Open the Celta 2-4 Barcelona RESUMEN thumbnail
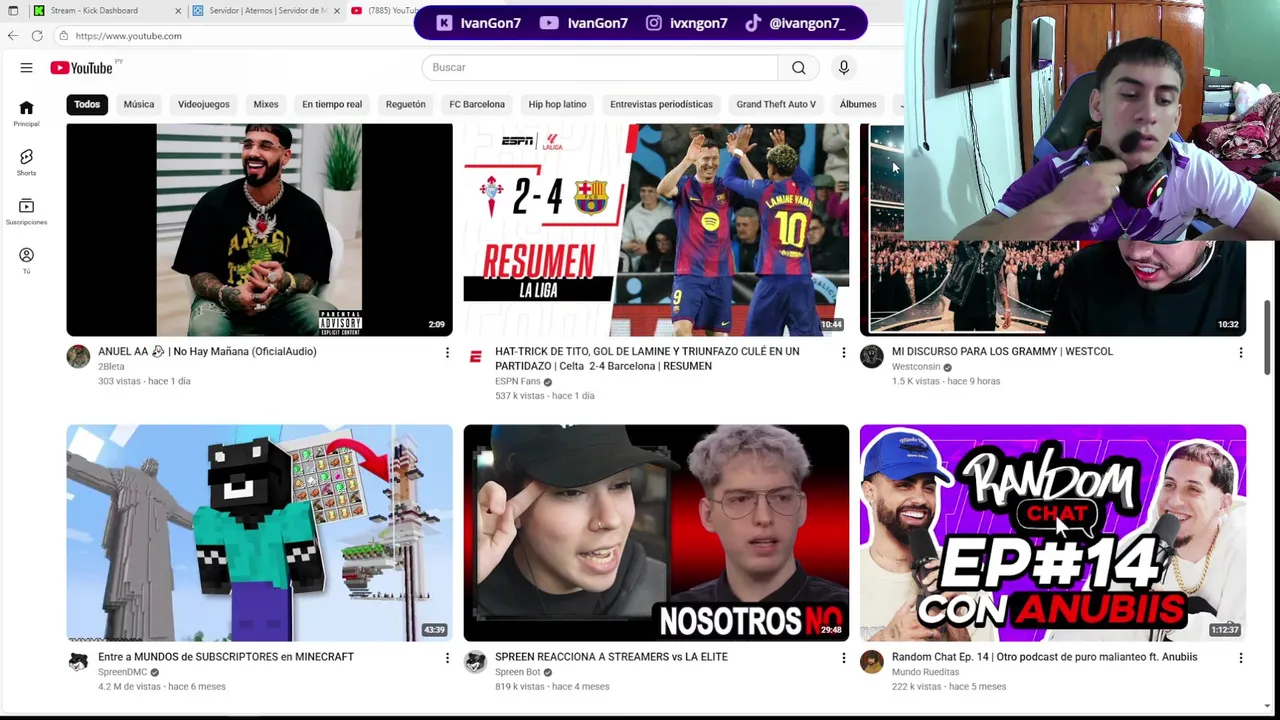 pyautogui.click(x=656, y=230)
